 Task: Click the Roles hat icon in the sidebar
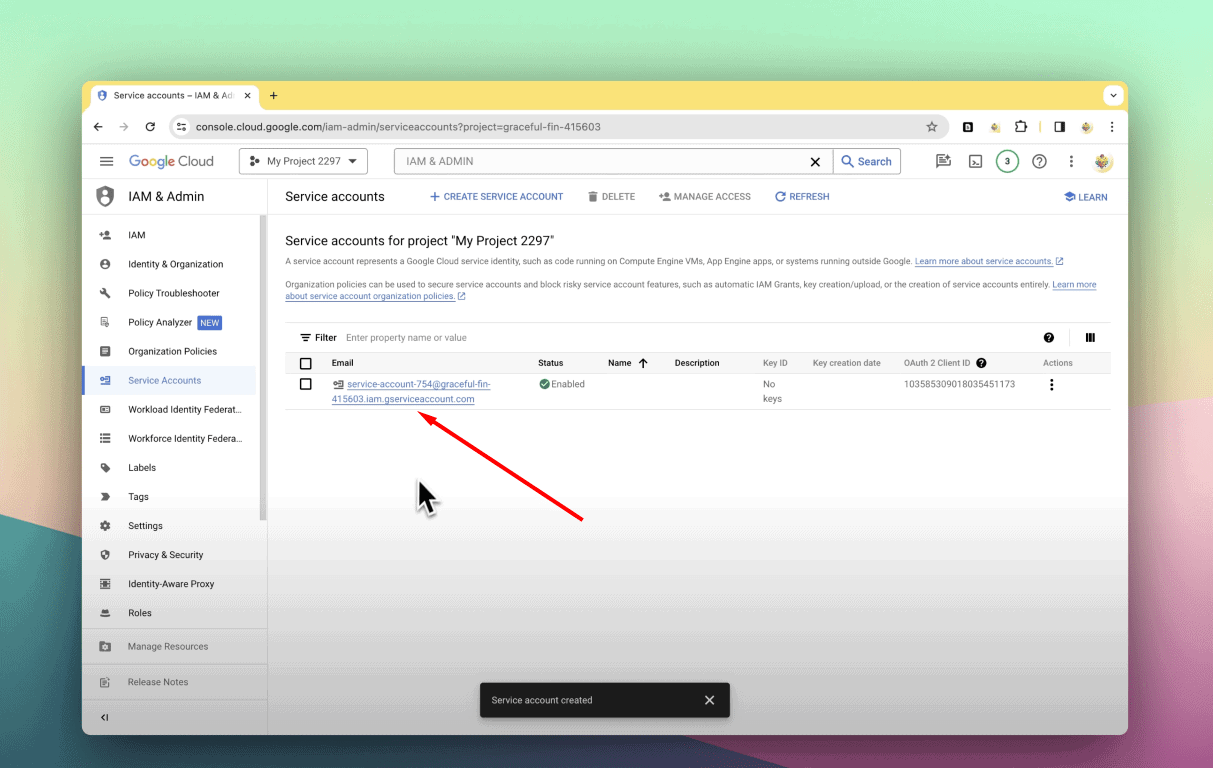coord(105,612)
